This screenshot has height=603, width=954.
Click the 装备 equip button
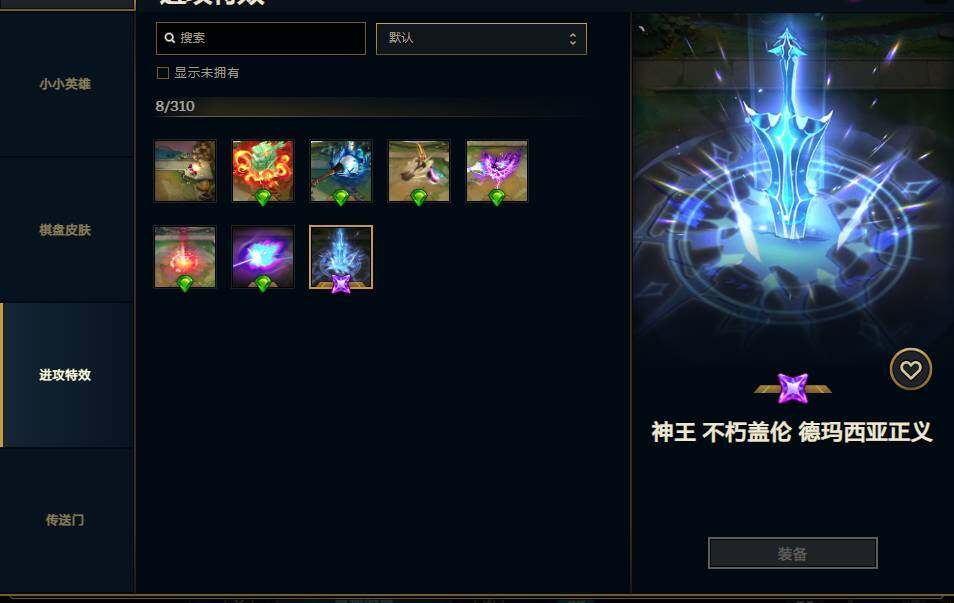pos(792,553)
